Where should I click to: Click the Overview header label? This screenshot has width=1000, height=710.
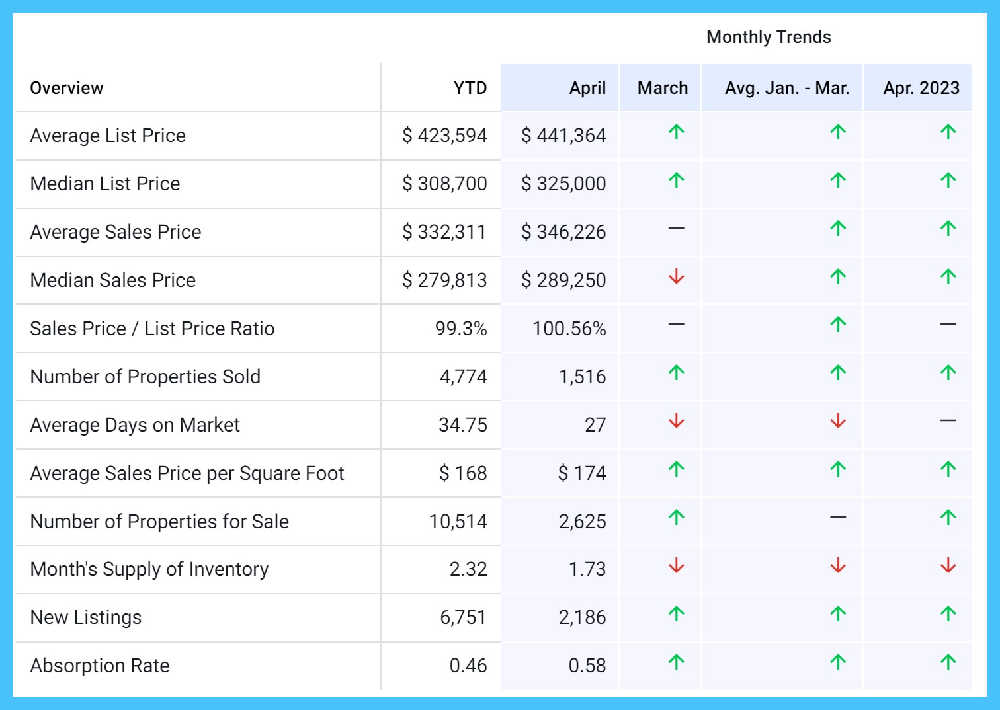point(67,88)
